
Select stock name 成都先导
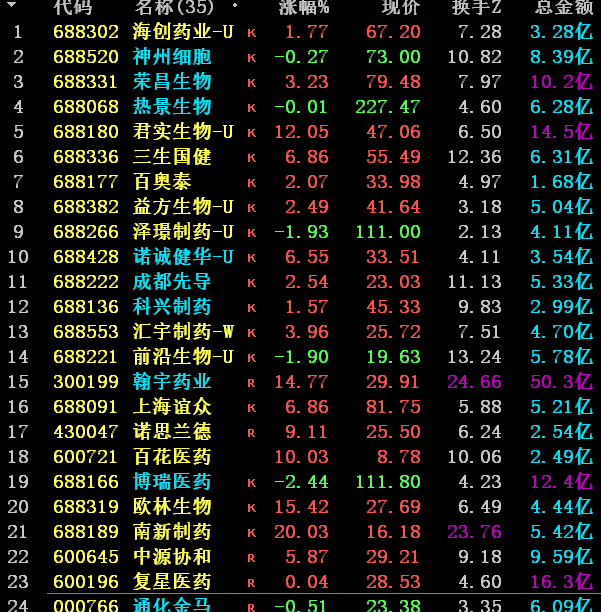coord(172,281)
